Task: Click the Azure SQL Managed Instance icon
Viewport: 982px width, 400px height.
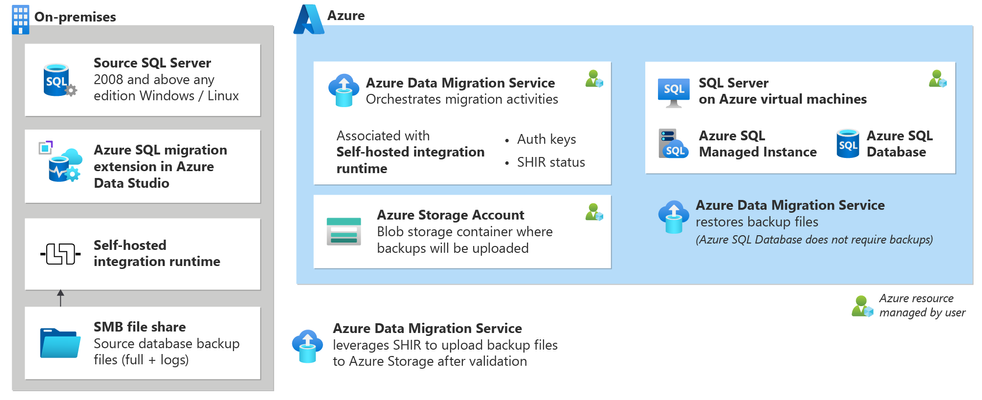Action: pos(673,143)
